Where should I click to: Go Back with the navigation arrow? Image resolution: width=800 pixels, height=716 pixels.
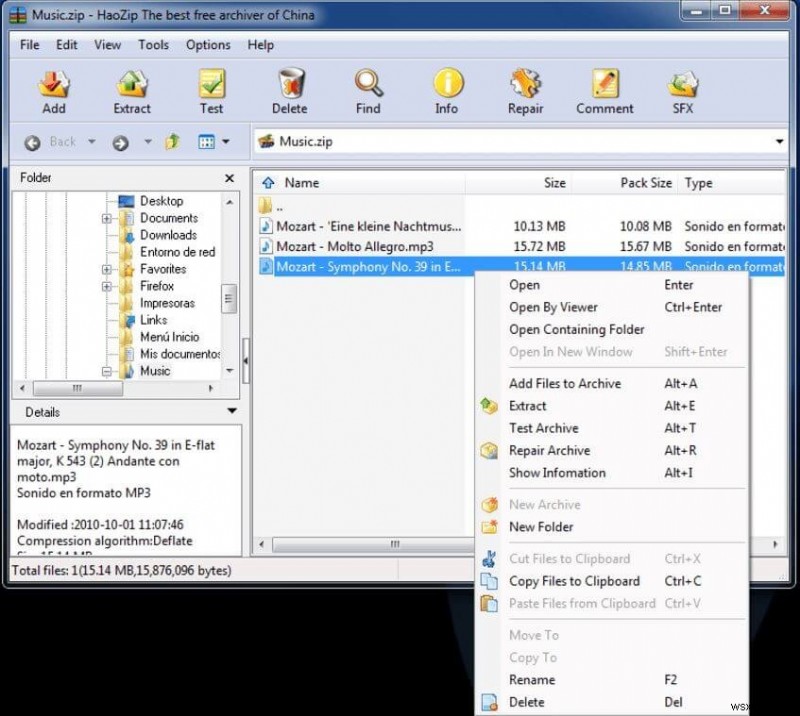pyautogui.click(x=32, y=143)
